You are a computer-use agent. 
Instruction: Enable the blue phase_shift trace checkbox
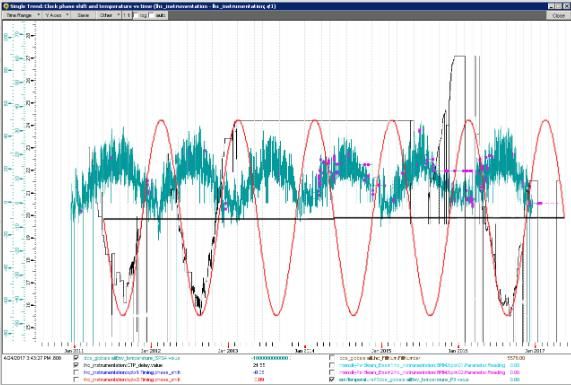pyautogui.click(x=76, y=372)
